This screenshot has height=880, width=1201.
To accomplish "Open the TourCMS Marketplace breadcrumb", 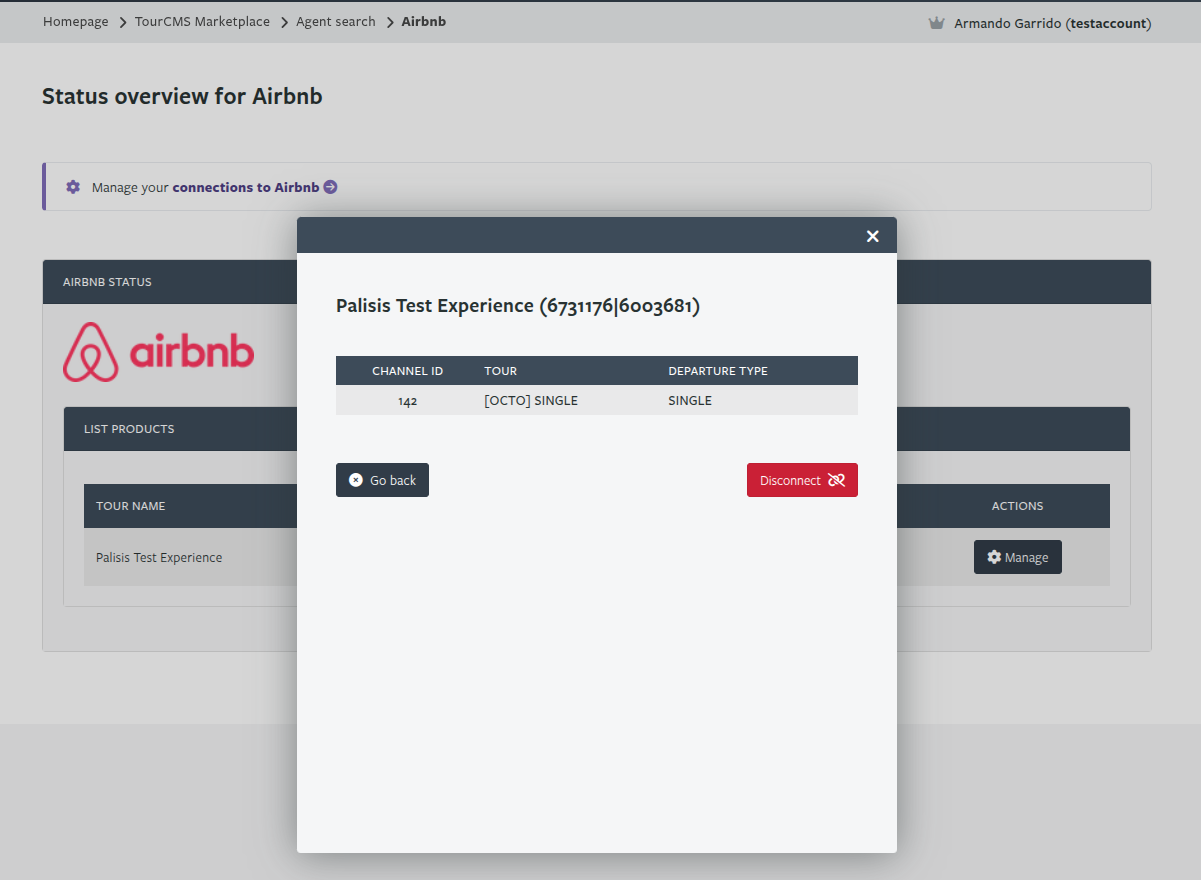I will tap(202, 21).
